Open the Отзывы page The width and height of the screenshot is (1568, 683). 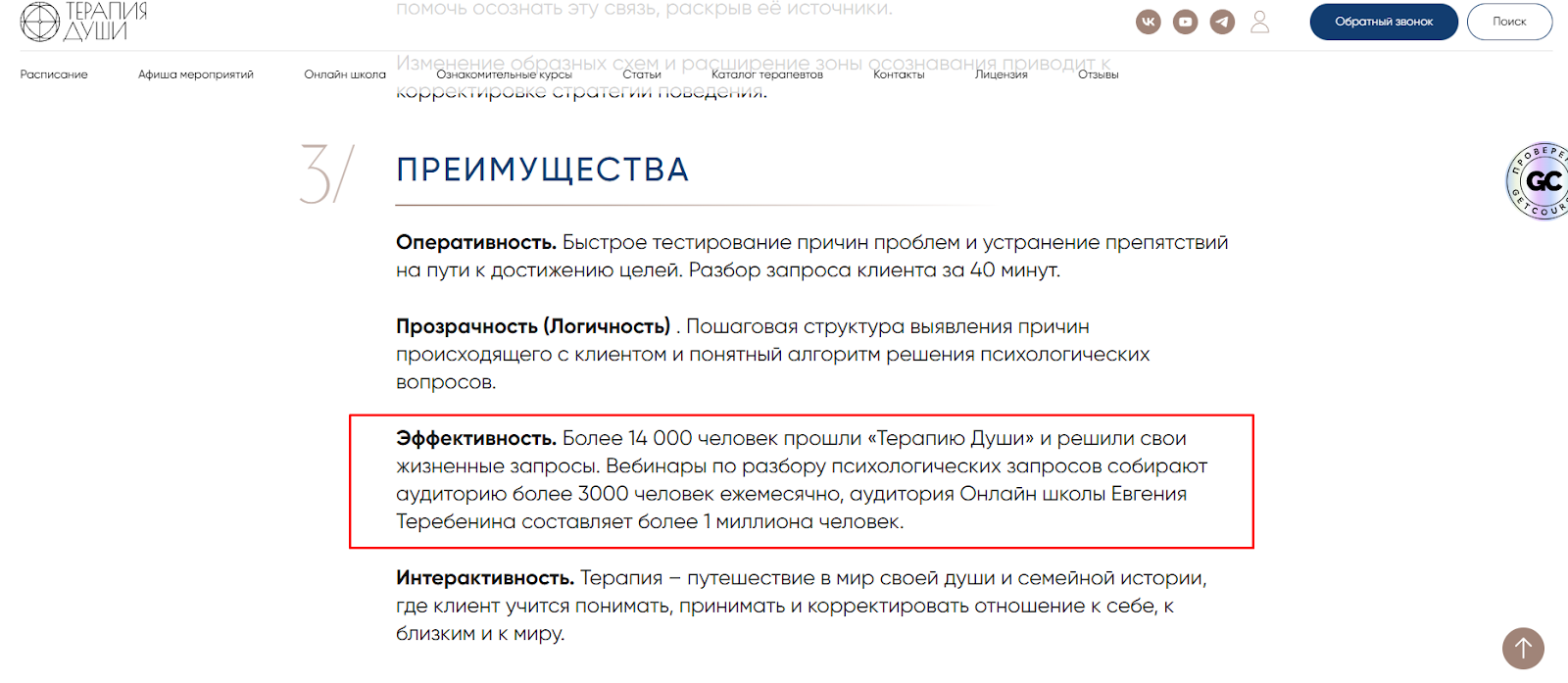1099,74
